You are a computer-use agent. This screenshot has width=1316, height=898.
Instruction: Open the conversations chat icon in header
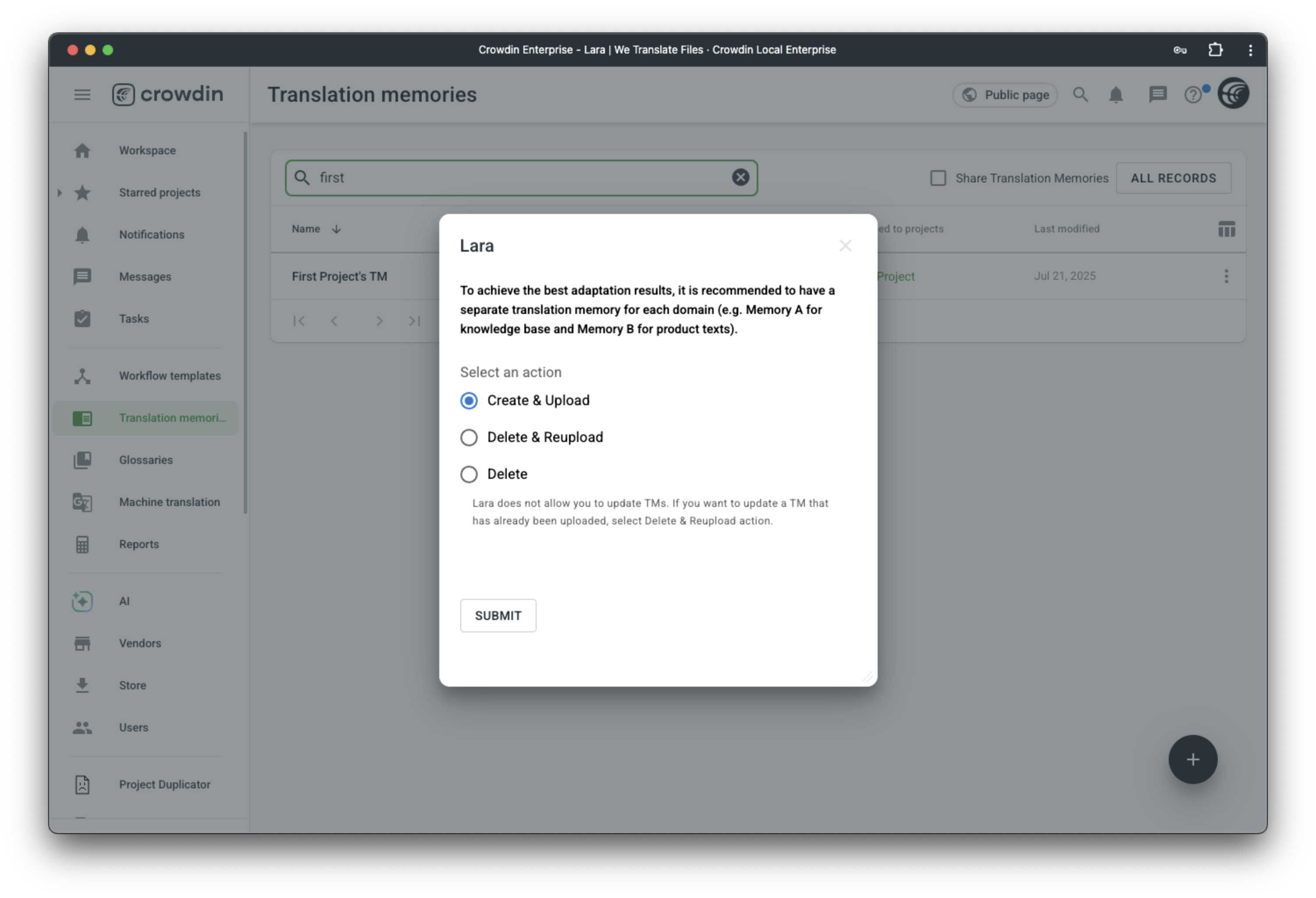[x=1157, y=95]
